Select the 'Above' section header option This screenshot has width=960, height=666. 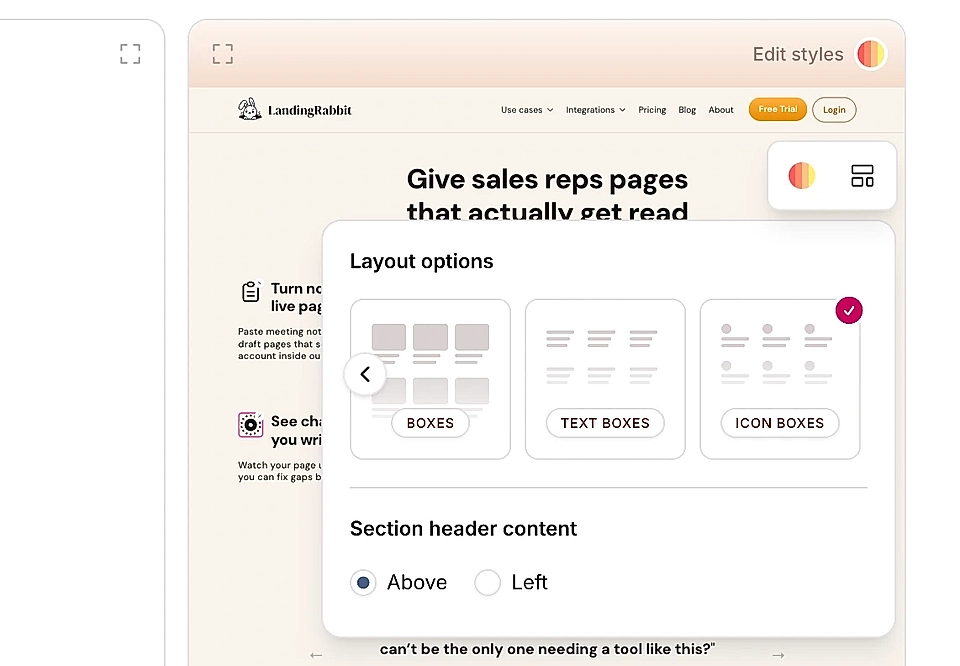[x=363, y=582]
